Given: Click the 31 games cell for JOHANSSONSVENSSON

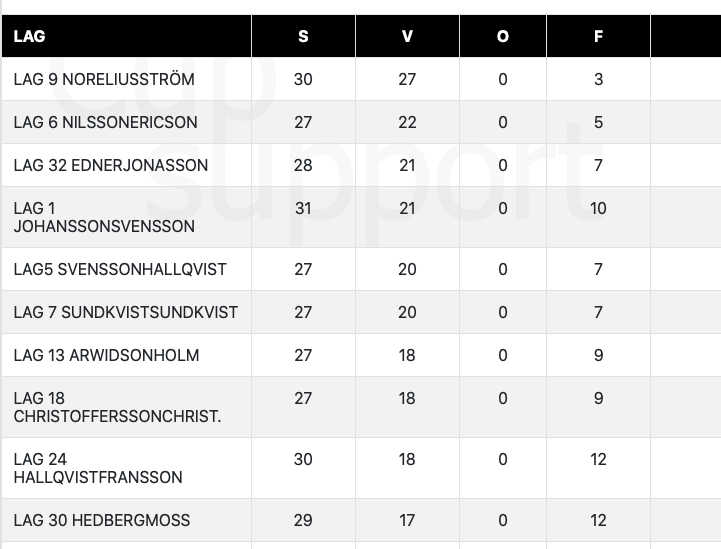Looking at the screenshot, I should (x=303, y=208).
